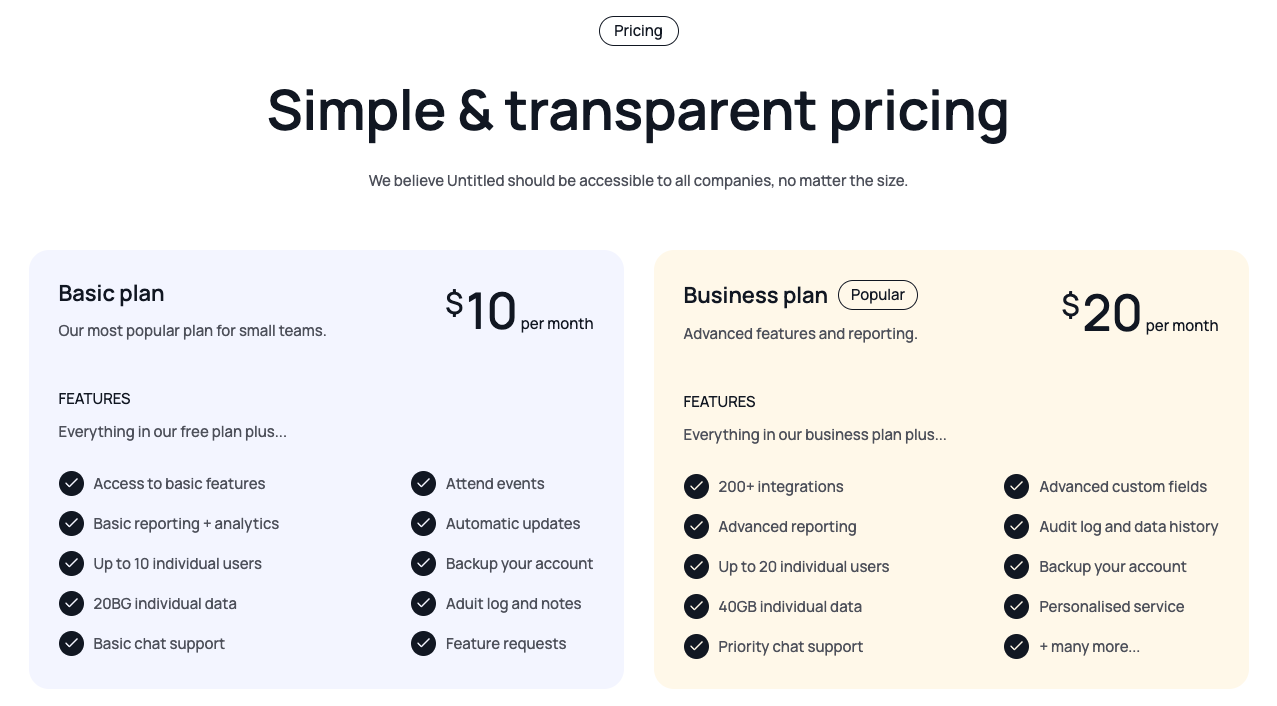
Task: Click the check icon next to Priority chat support
Action: (696, 646)
